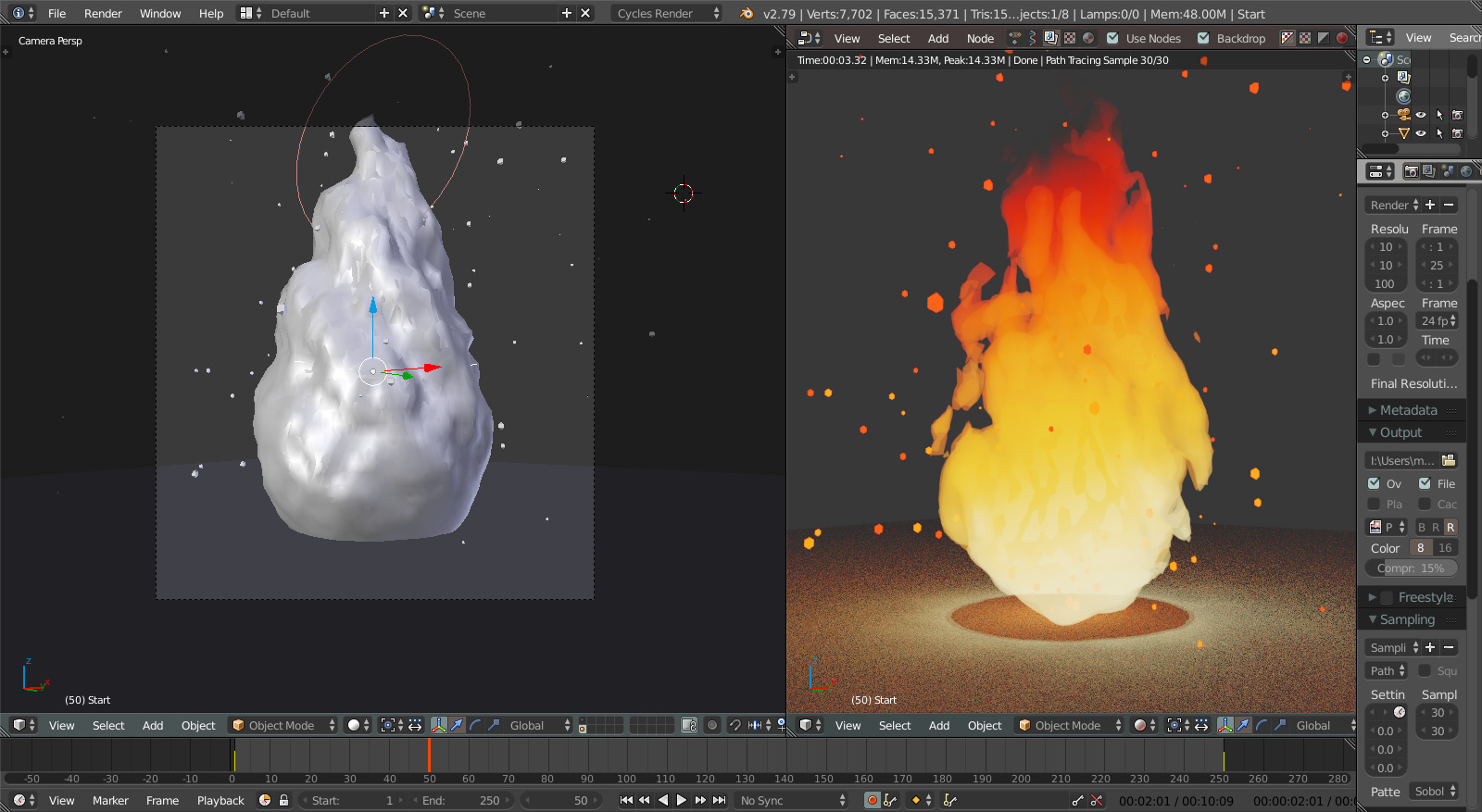Toggle the 3D manipulator icon in left viewport
This screenshot has height=812, width=1482.
(439, 725)
